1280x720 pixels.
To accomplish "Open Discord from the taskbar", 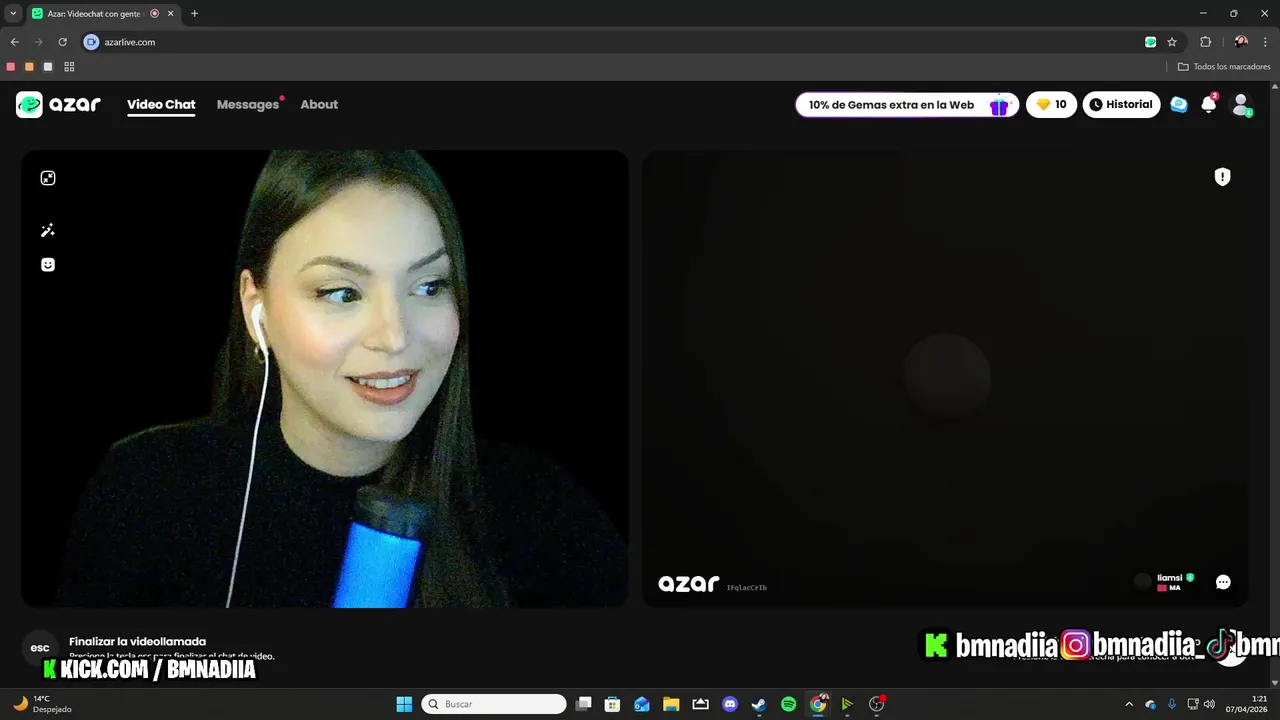I will [730, 704].
